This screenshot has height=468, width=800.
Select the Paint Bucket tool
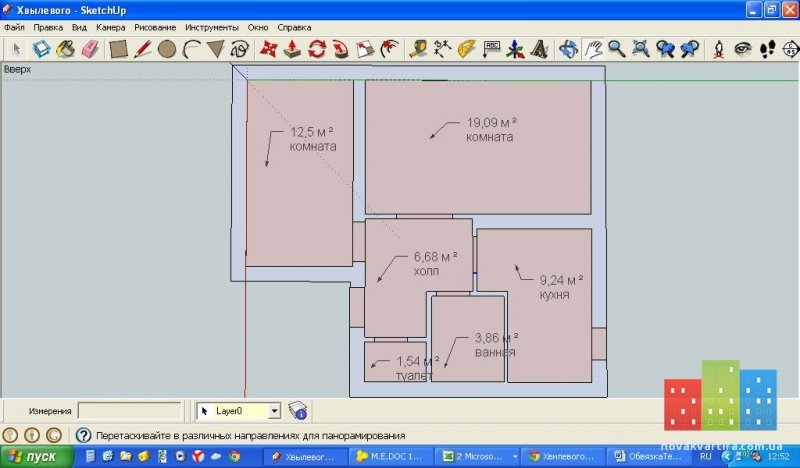click(x=65, y=50)
